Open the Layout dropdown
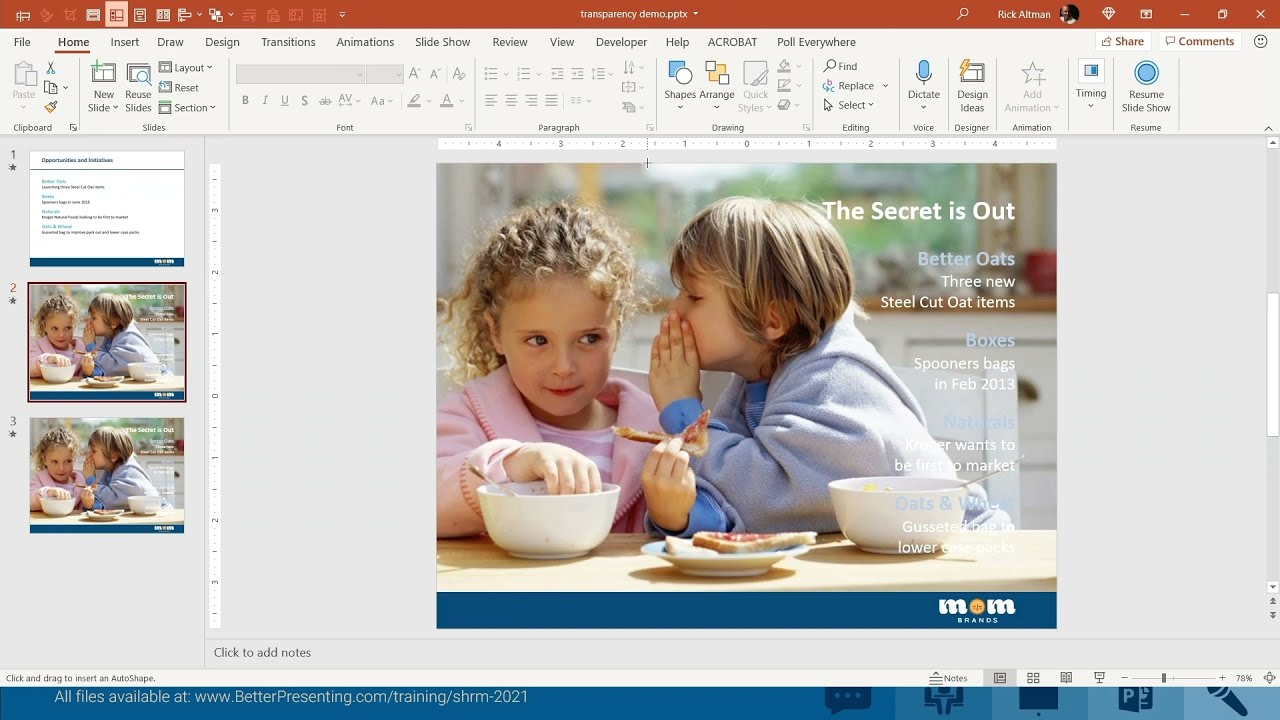The width and height of the screenshot is (1280, 720). (x=186, y=68)
